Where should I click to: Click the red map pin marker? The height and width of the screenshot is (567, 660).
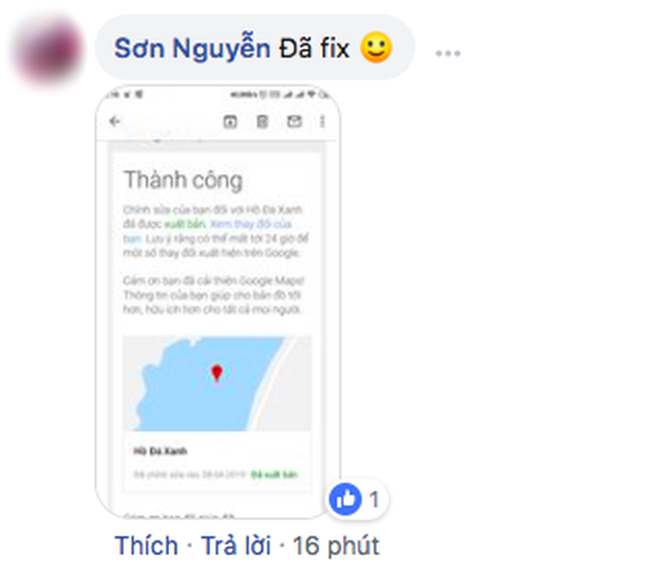pos(217,373)
